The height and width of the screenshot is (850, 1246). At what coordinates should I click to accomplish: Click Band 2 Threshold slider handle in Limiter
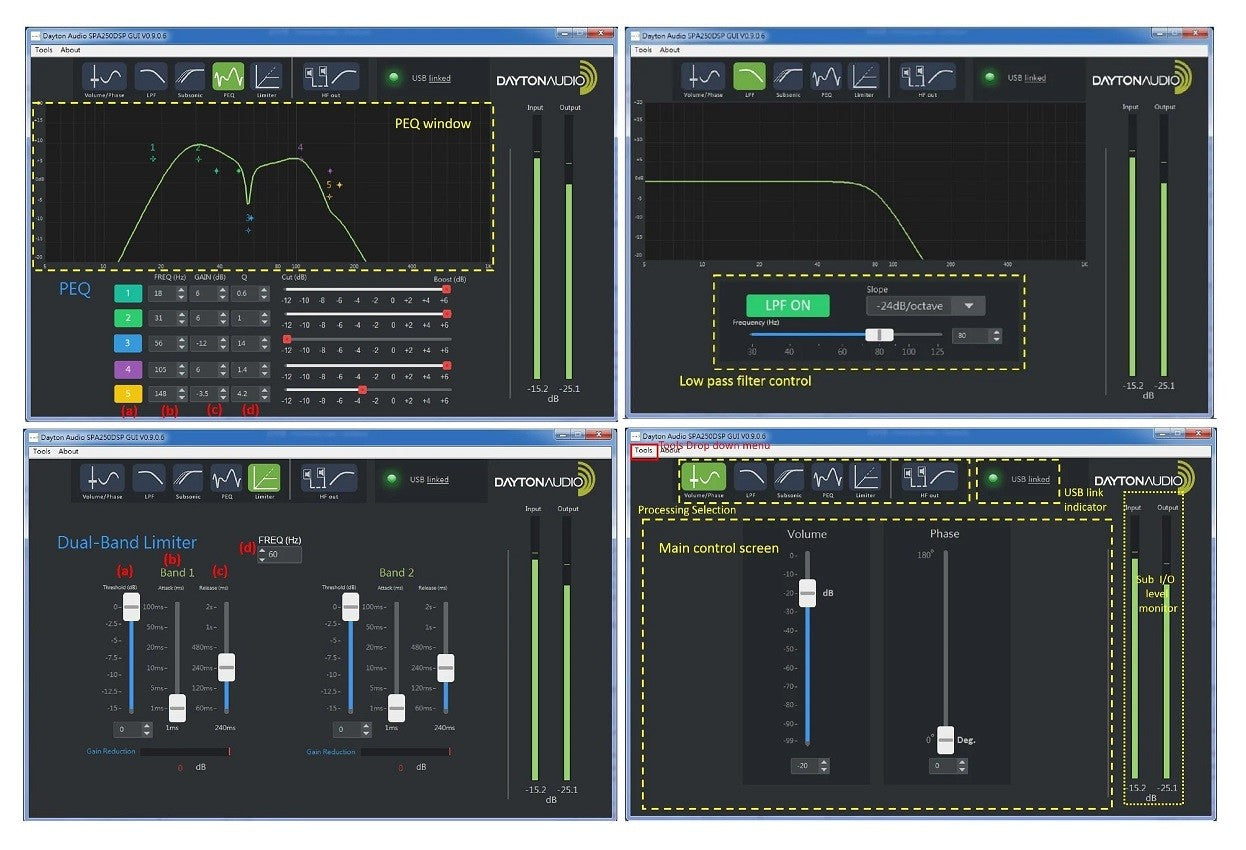tap(350, 606)
